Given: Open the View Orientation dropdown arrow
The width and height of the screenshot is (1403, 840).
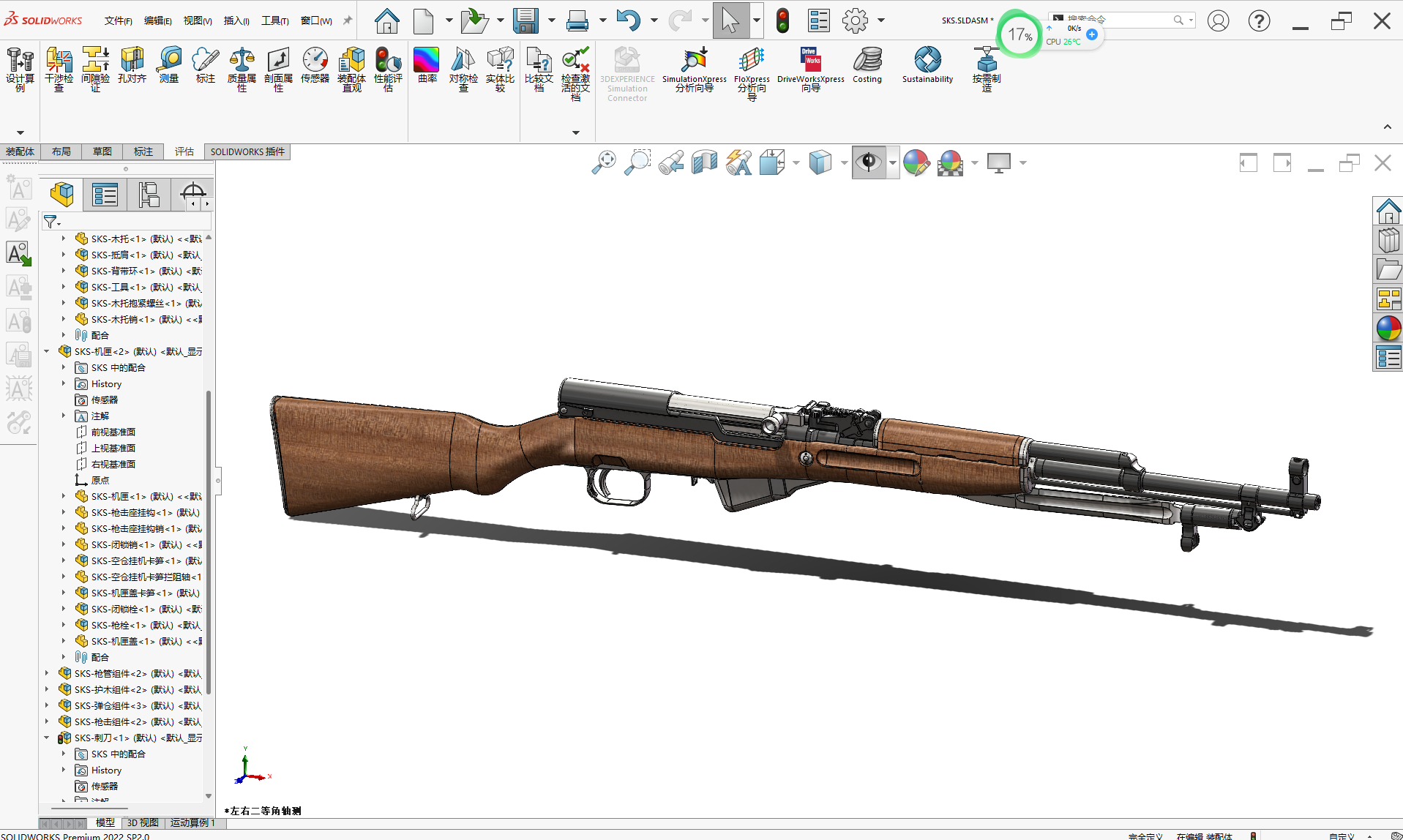Looking at the screenshot, I should click(796, 163).
